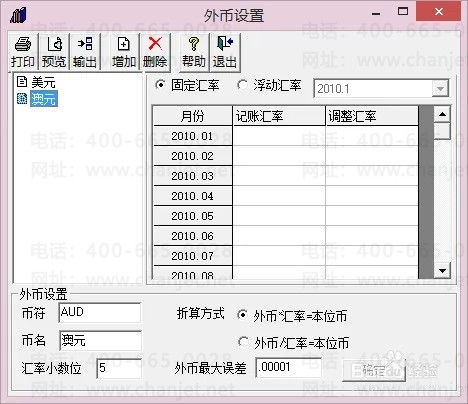Add a new currency with 增加
This screenshot has width=468, height=404.
pos(124,52)
